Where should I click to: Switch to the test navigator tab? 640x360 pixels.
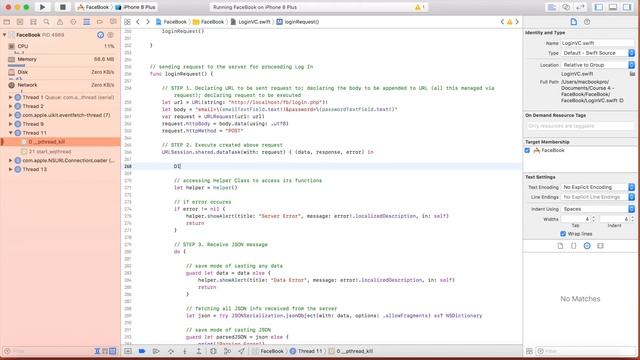73,22
